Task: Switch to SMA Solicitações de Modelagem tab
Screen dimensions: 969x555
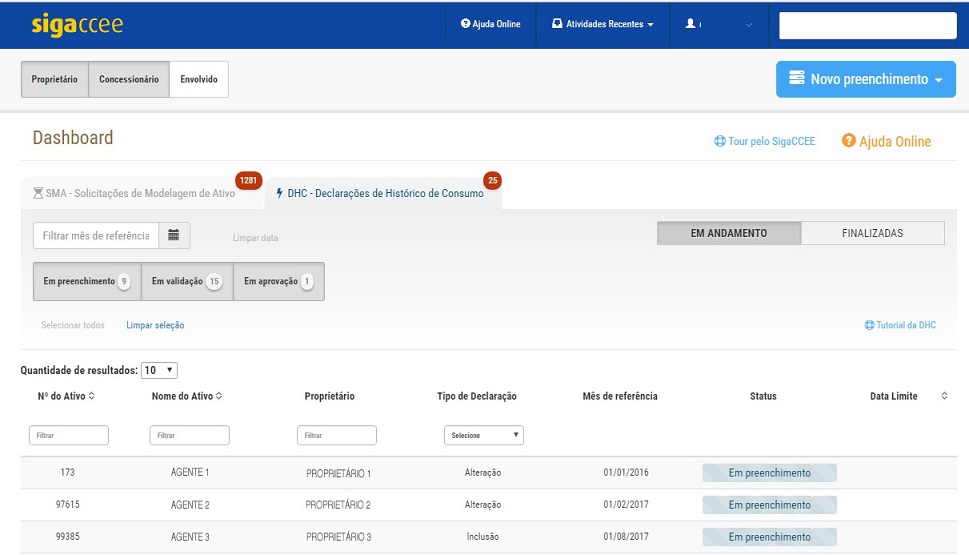Action: [x=140, y=193]
